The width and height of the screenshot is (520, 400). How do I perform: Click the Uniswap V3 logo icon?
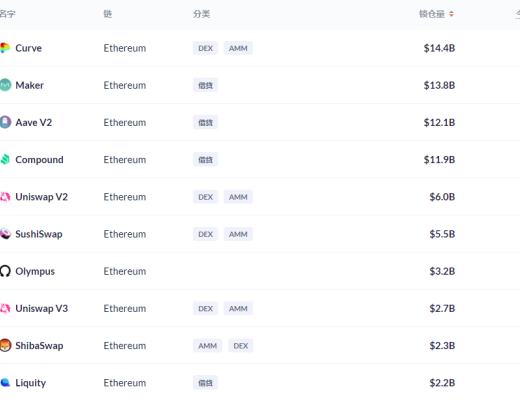point(5,308)
